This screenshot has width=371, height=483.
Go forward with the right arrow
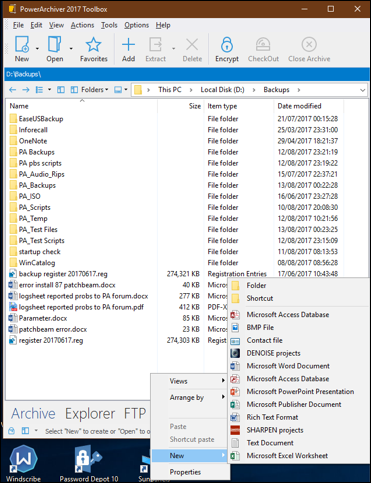[x=26, y=90]
